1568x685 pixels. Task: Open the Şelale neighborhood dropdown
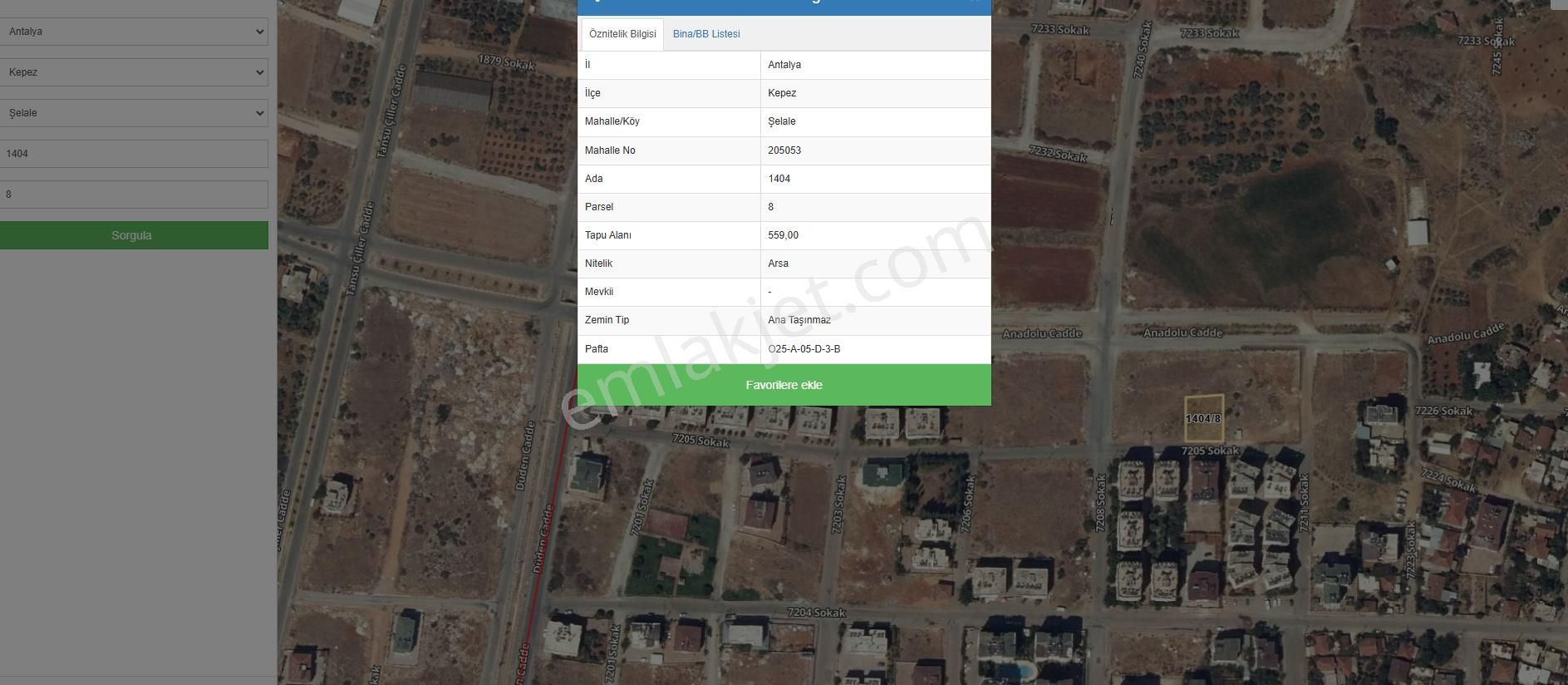[134, 113]
